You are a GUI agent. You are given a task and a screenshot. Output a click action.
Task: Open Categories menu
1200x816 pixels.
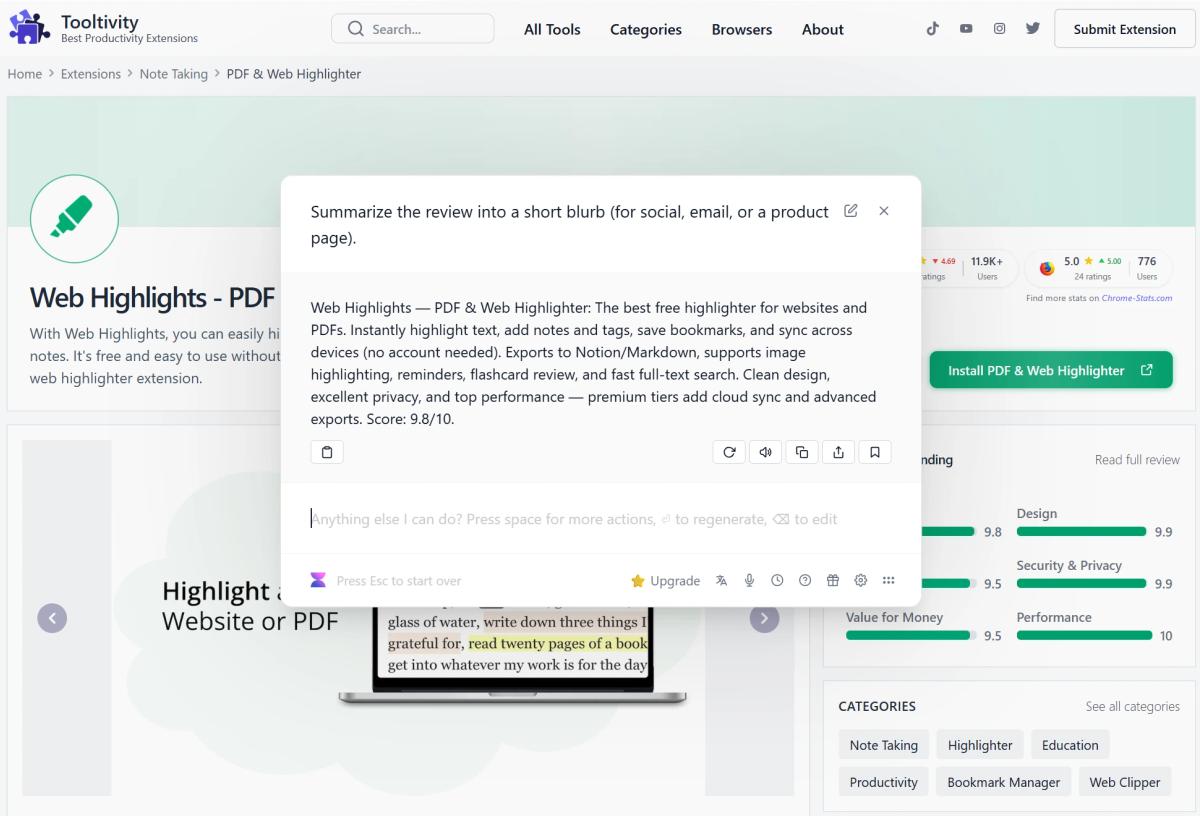(646, 29)
